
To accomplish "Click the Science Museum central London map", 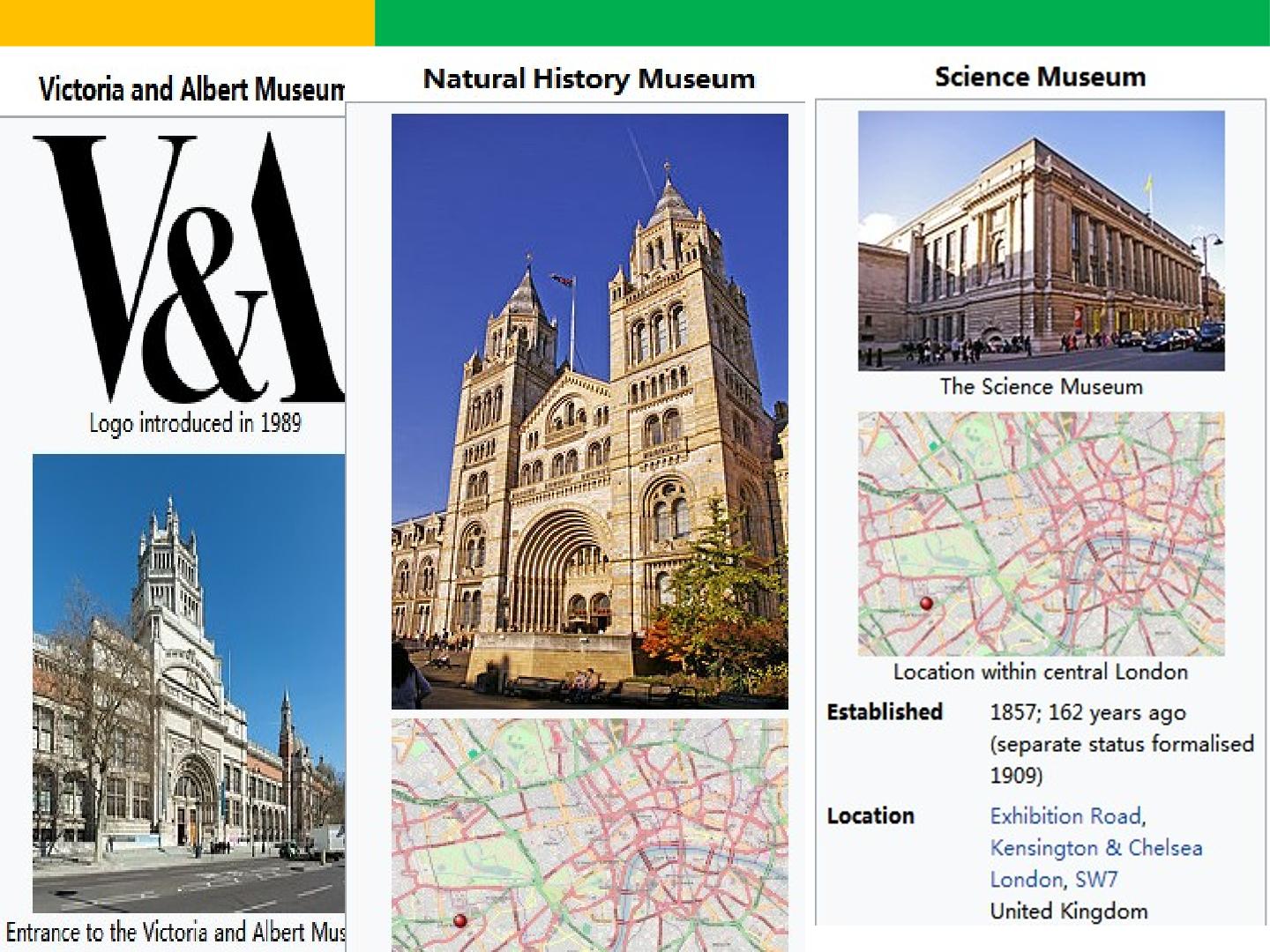I will click(1042, 534).
